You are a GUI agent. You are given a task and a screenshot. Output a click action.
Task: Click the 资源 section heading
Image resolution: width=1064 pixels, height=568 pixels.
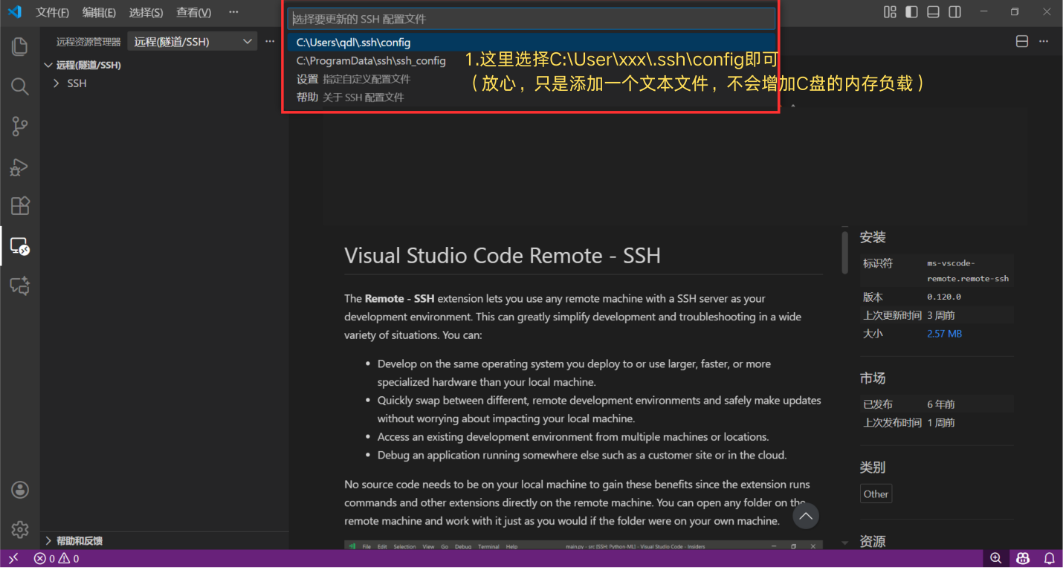(873, 542)
